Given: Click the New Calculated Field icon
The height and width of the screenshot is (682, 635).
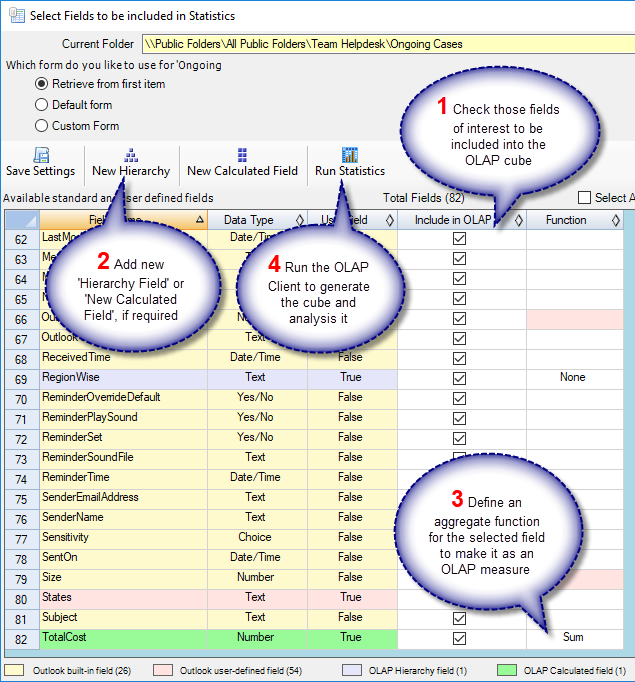Looking at the screenshot, I should [242, 155].
